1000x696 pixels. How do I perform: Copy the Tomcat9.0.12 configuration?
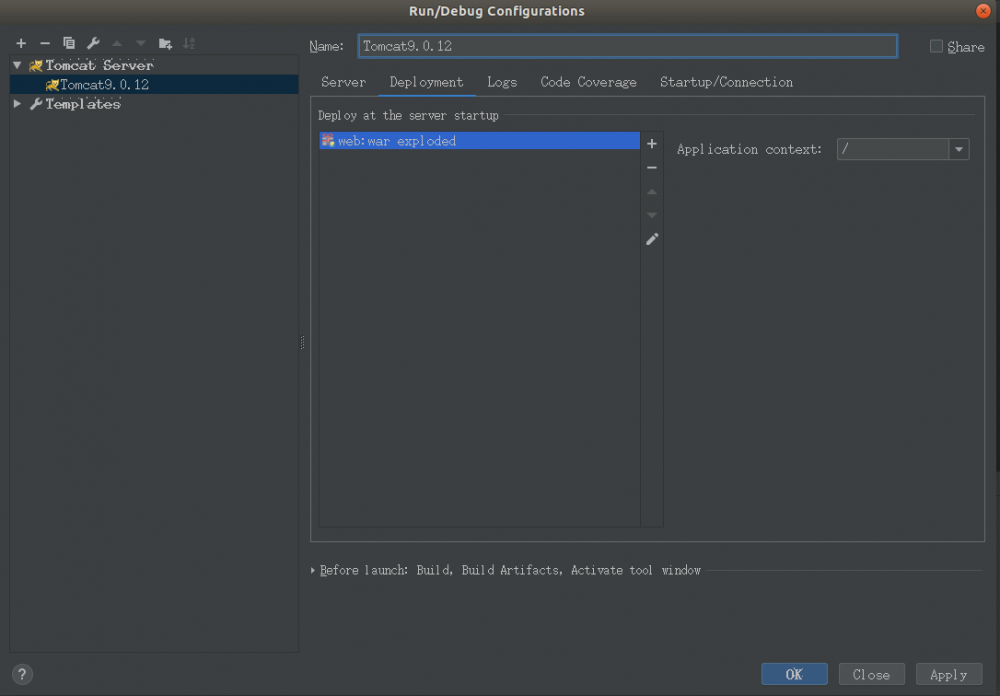69,43
